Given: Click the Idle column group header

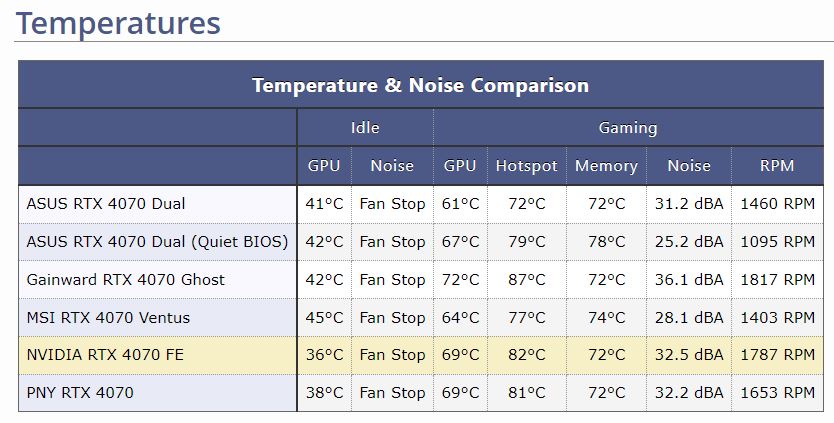Looking at the screenshot, I should 365,128.
